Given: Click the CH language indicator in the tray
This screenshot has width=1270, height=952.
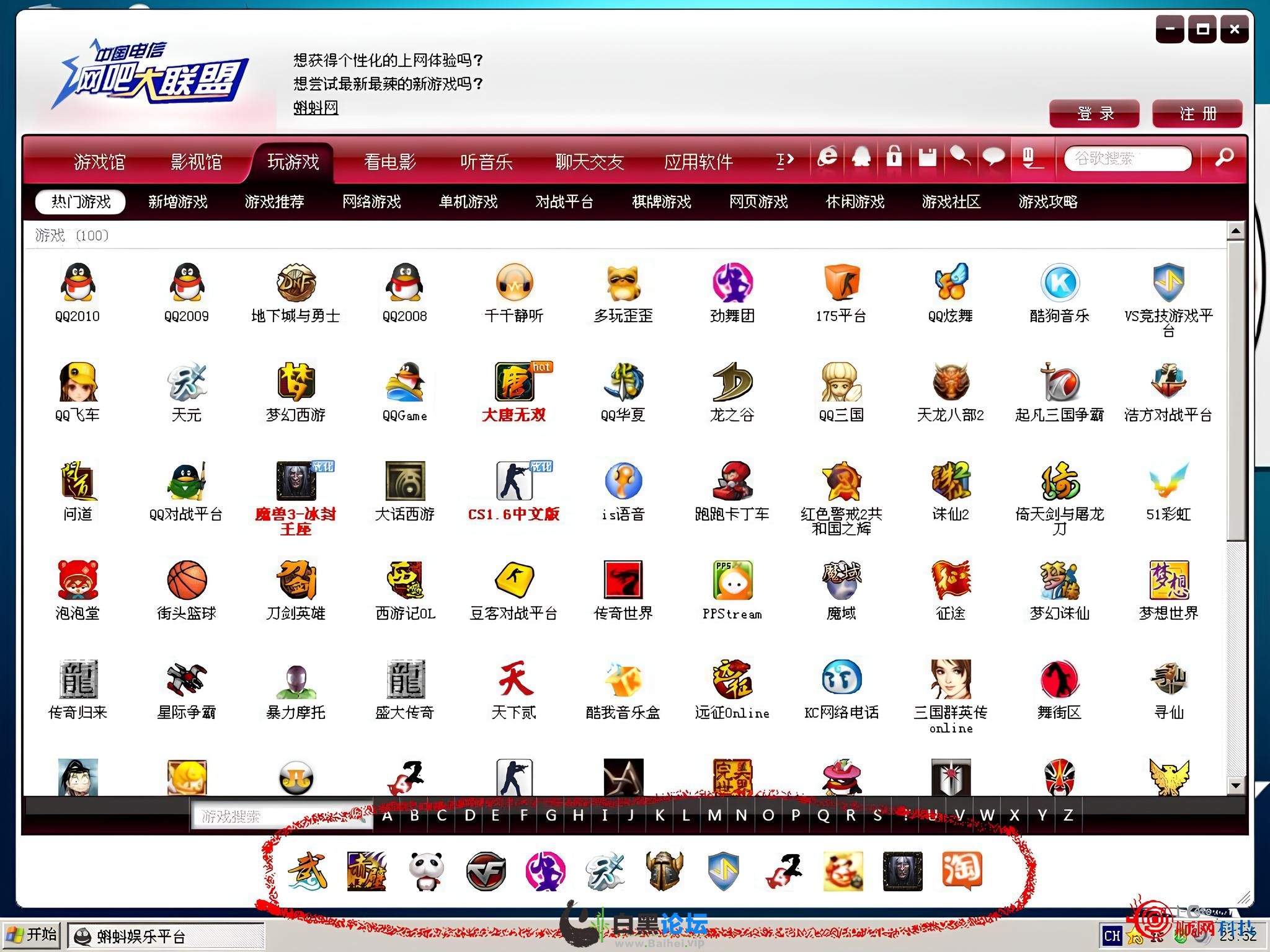Looking at the screenshot, I should tap(1112, 936).
